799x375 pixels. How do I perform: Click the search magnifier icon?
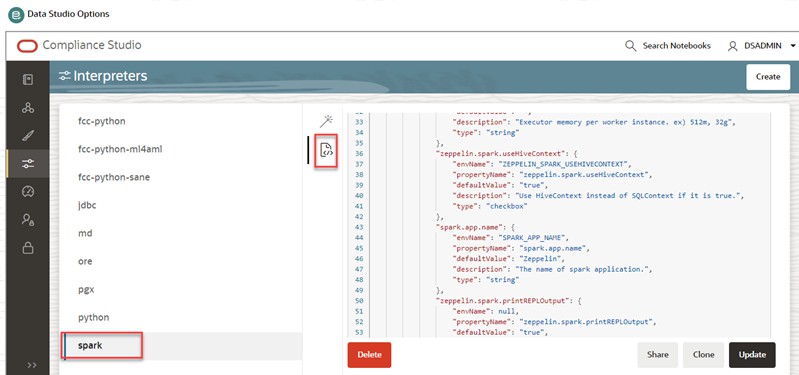(630, 46)
